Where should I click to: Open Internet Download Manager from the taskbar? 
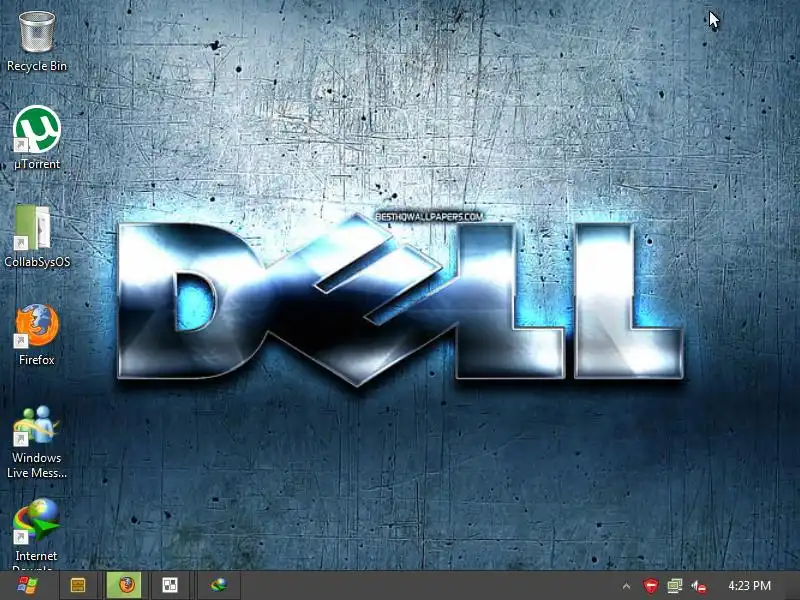(219, 585)
